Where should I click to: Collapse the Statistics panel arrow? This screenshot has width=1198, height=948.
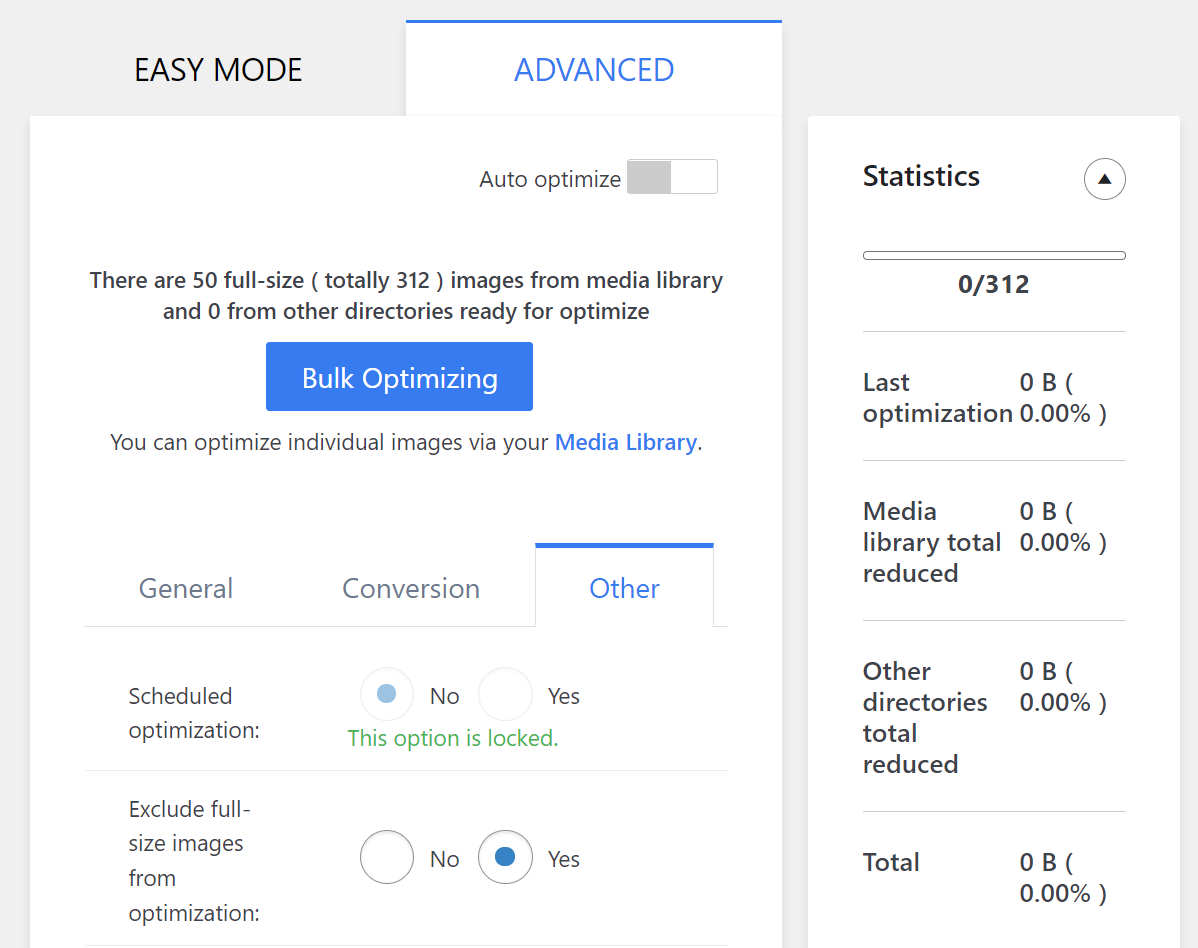(x=1104, y=179)
